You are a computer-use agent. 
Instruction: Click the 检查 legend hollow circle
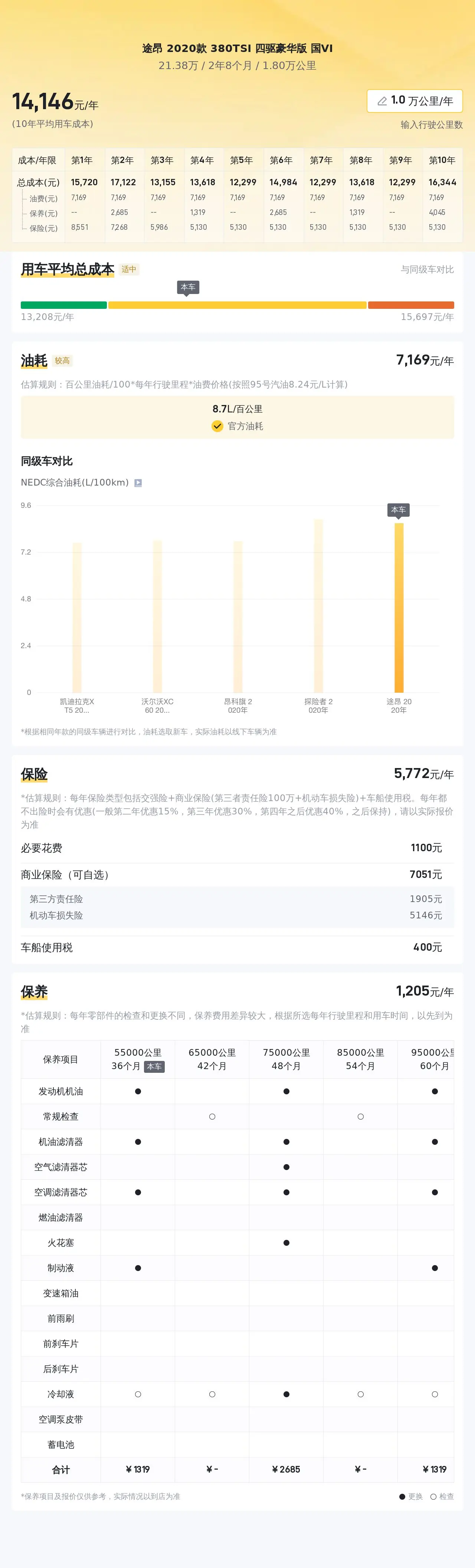pos(434,1496)
